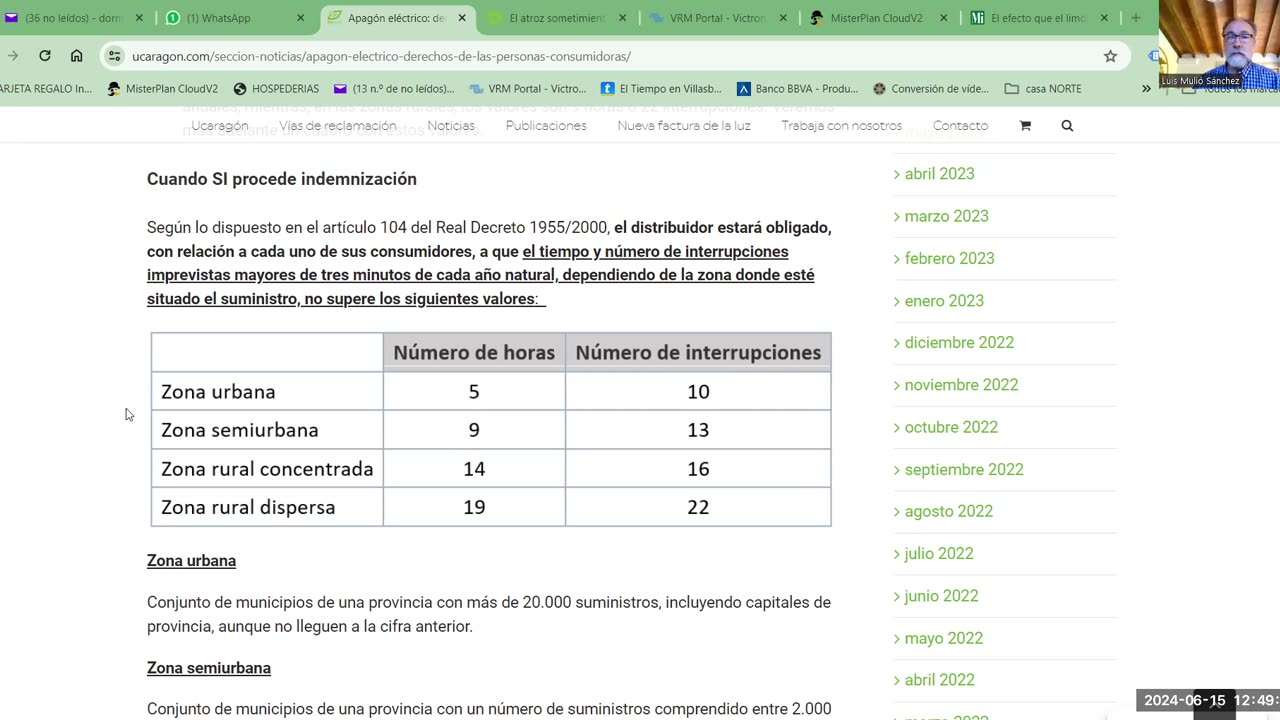
Task: Open Banco BBVA bookmark
Action: [x=797, y=88]
